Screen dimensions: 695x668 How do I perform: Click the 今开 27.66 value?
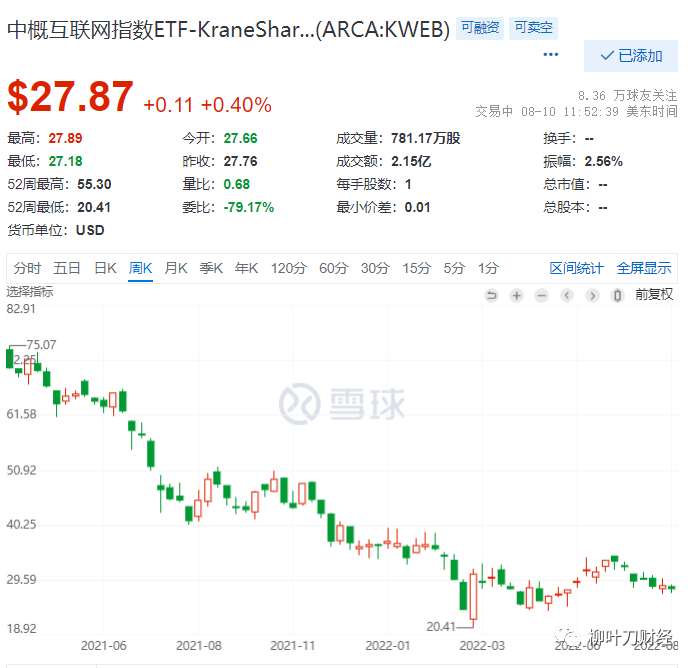click(x=240, y=138)
